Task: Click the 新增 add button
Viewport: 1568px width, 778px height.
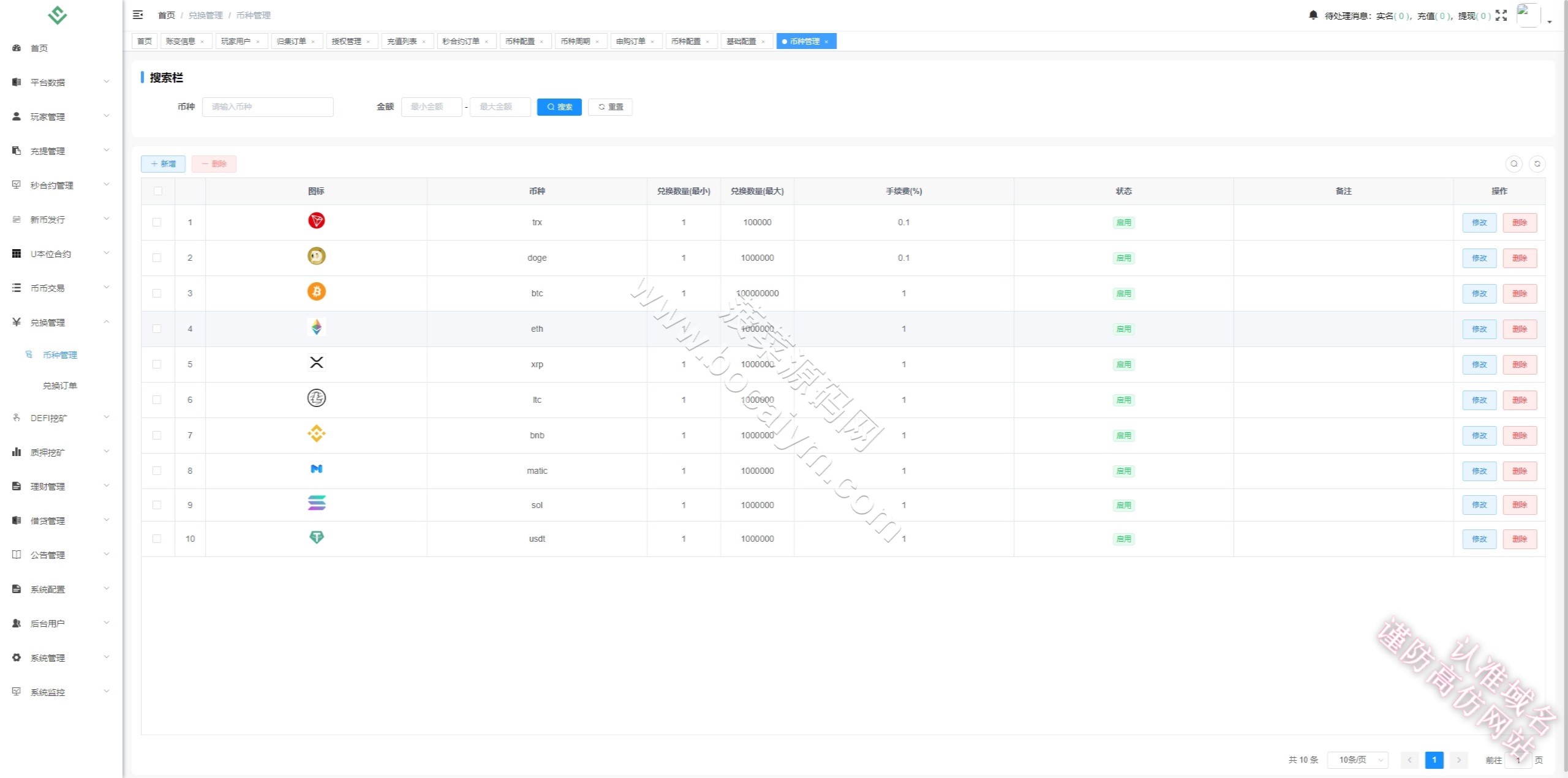Action: 163,163
